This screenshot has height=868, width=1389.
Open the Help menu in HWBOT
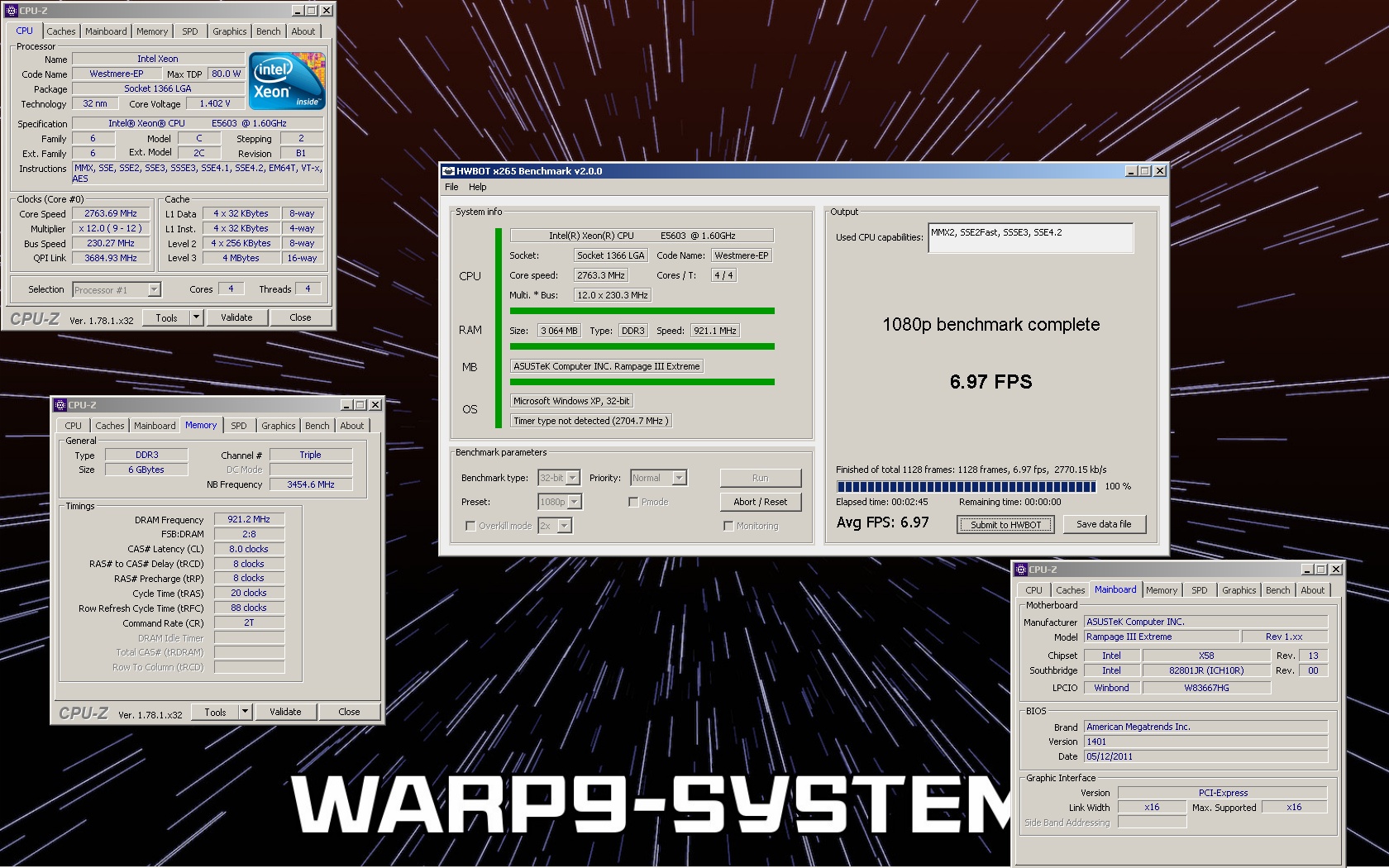click(478, 187)
